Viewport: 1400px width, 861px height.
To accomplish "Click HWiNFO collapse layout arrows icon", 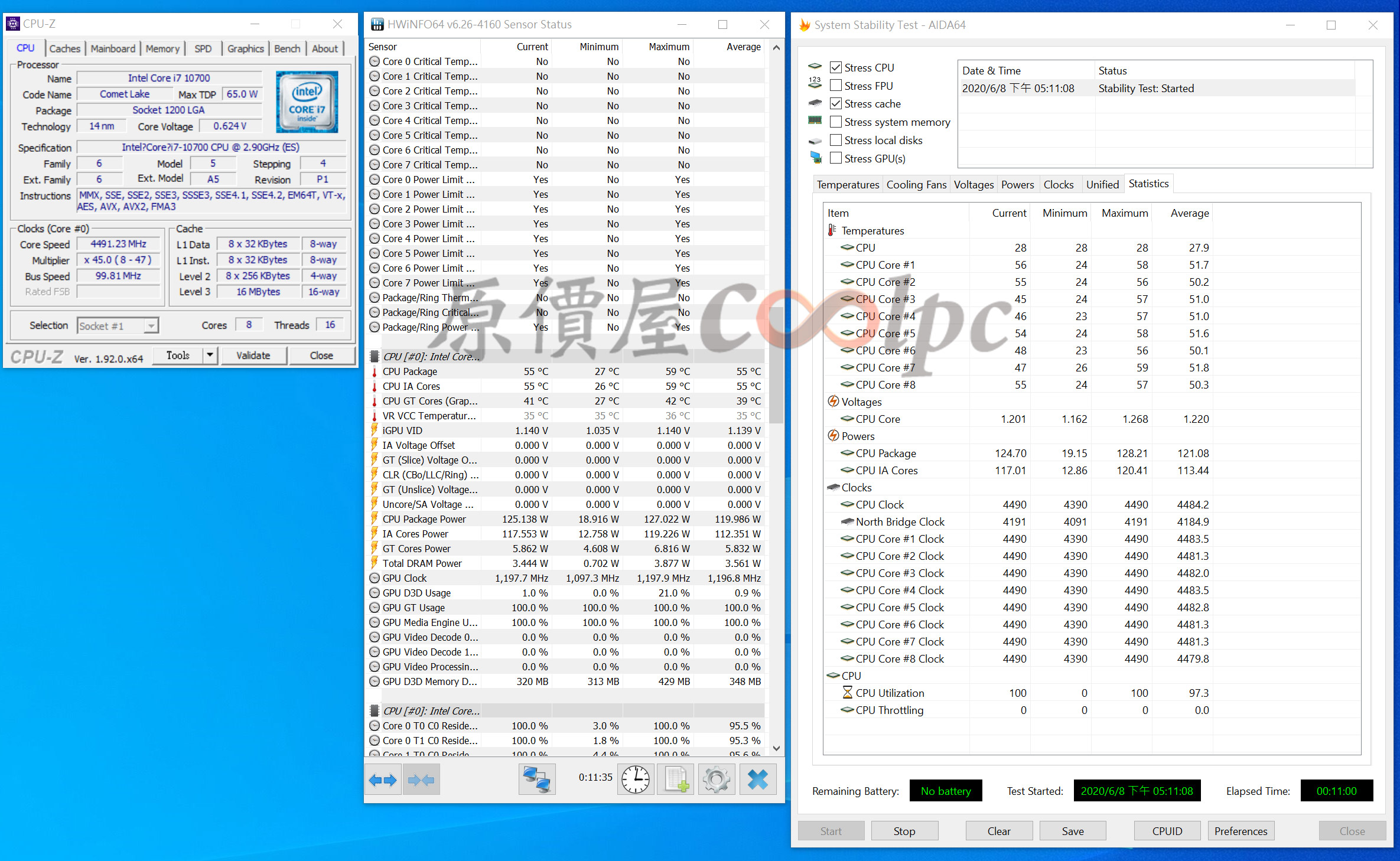I will [421, 780].
